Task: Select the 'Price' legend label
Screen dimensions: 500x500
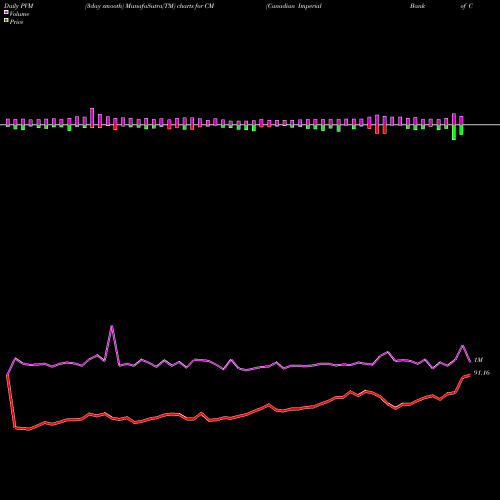Action: tap(16, 22)
